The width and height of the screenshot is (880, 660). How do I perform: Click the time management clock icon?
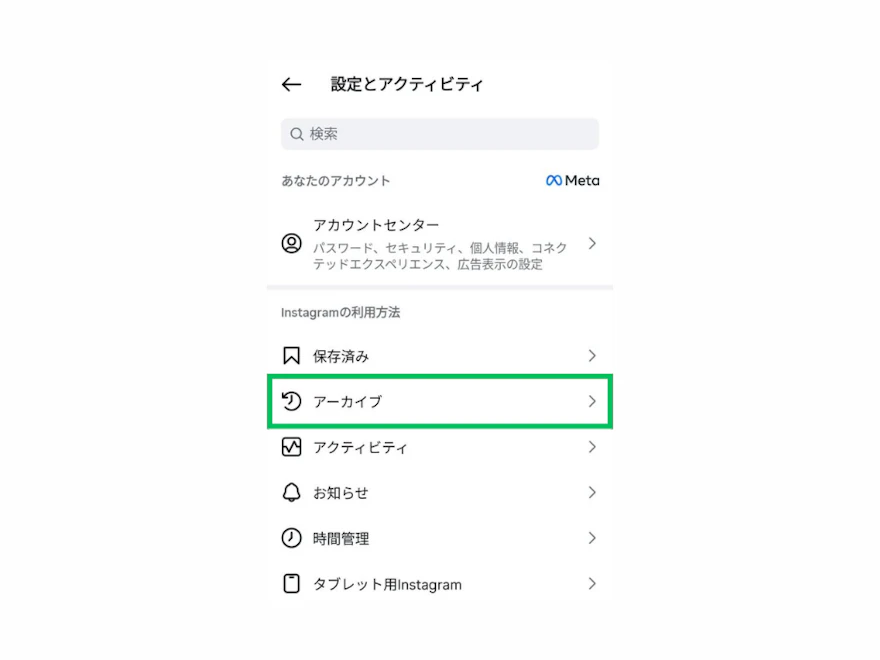click(x=291, y=538)
